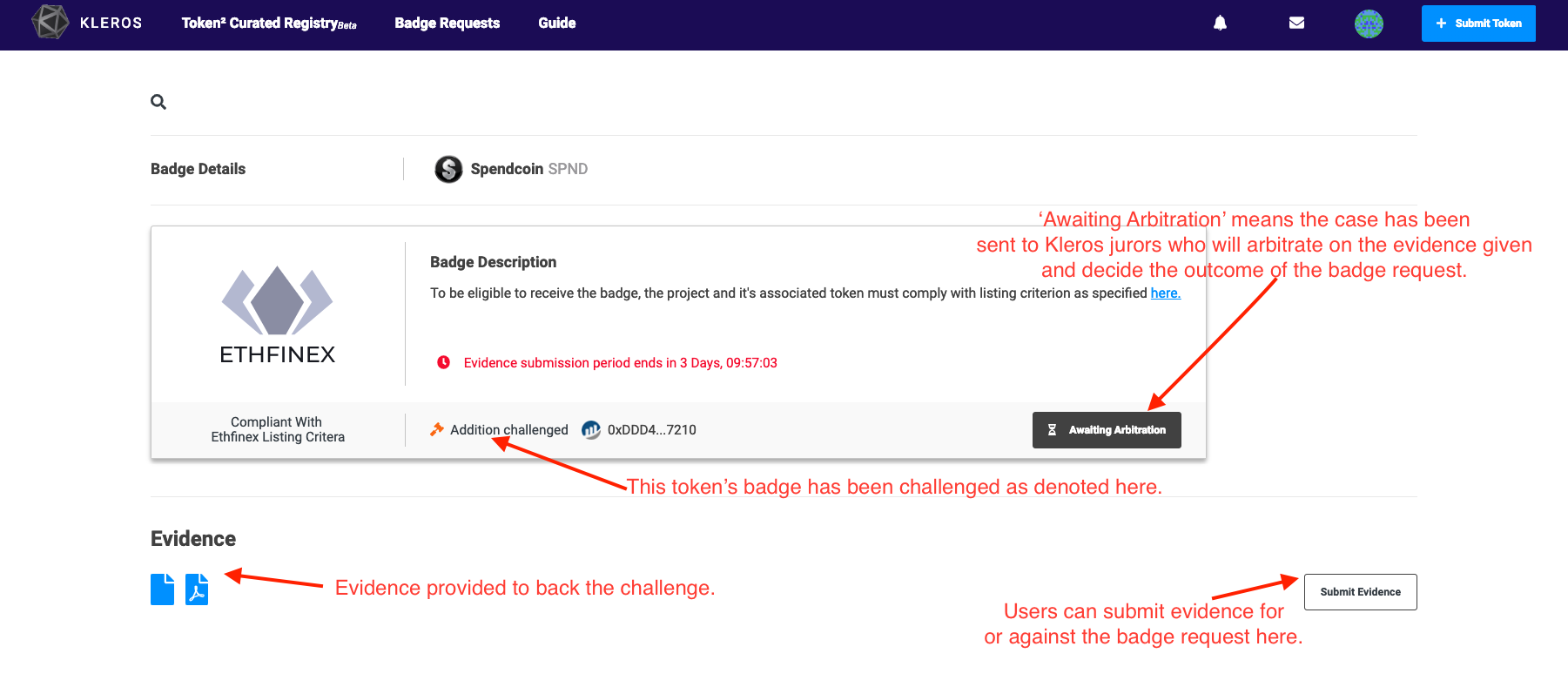Click the account identicon avatar
1568x687 pixels.
(x=1369, y=24)
